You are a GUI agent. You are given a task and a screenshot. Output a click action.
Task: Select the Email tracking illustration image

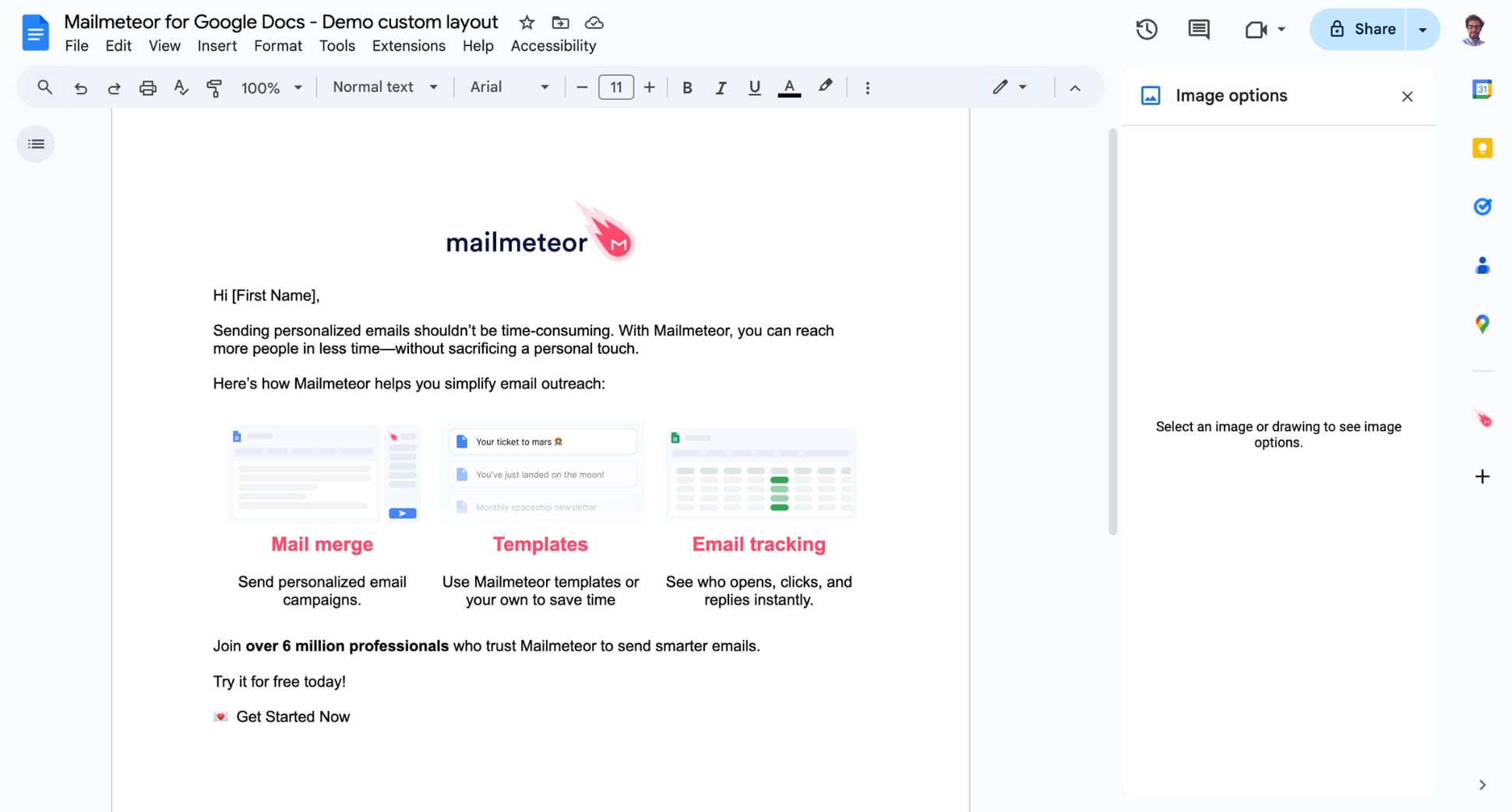pos(761,473)
